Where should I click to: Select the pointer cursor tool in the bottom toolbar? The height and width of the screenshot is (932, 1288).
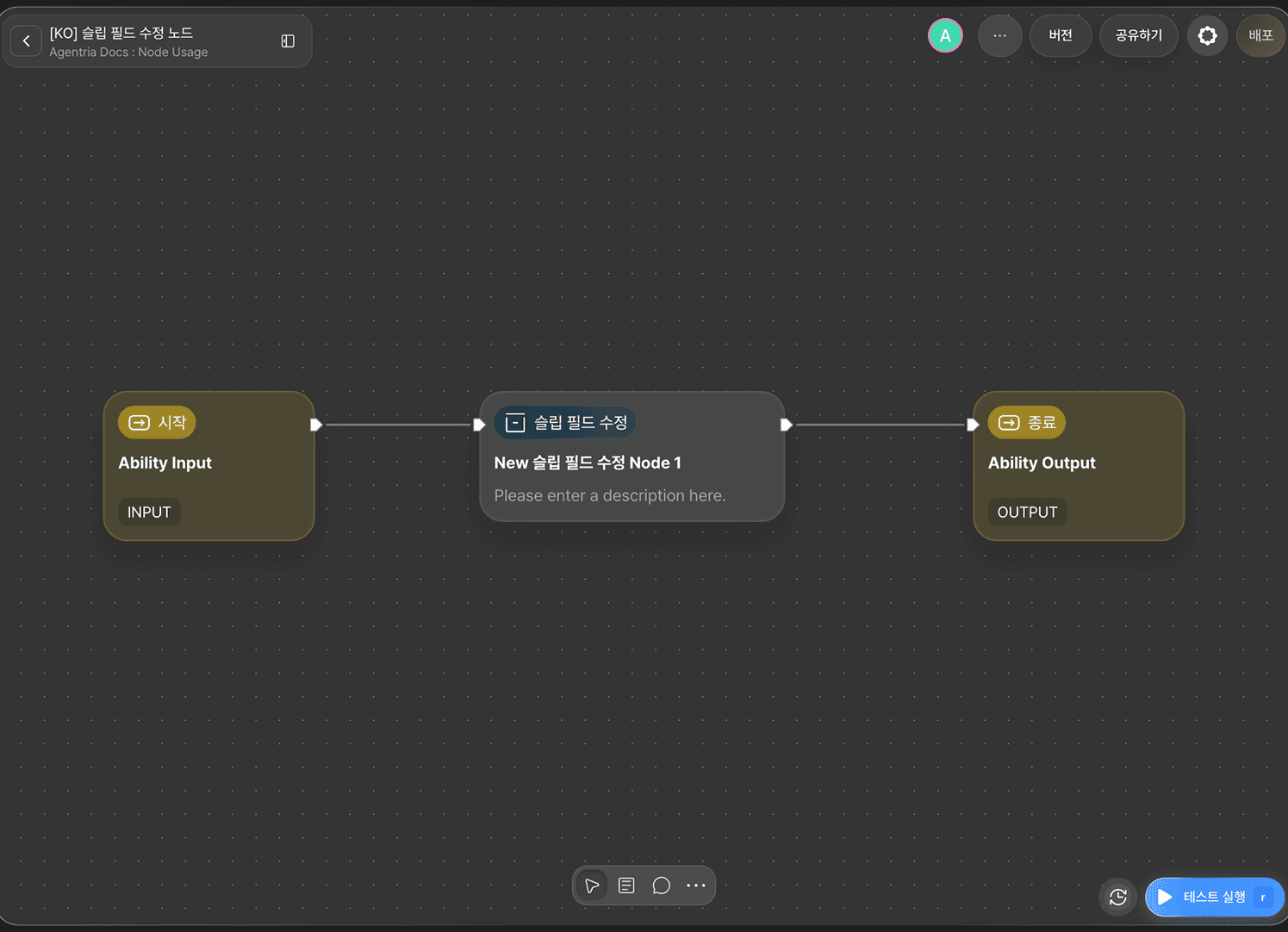[x=592, y=885]
